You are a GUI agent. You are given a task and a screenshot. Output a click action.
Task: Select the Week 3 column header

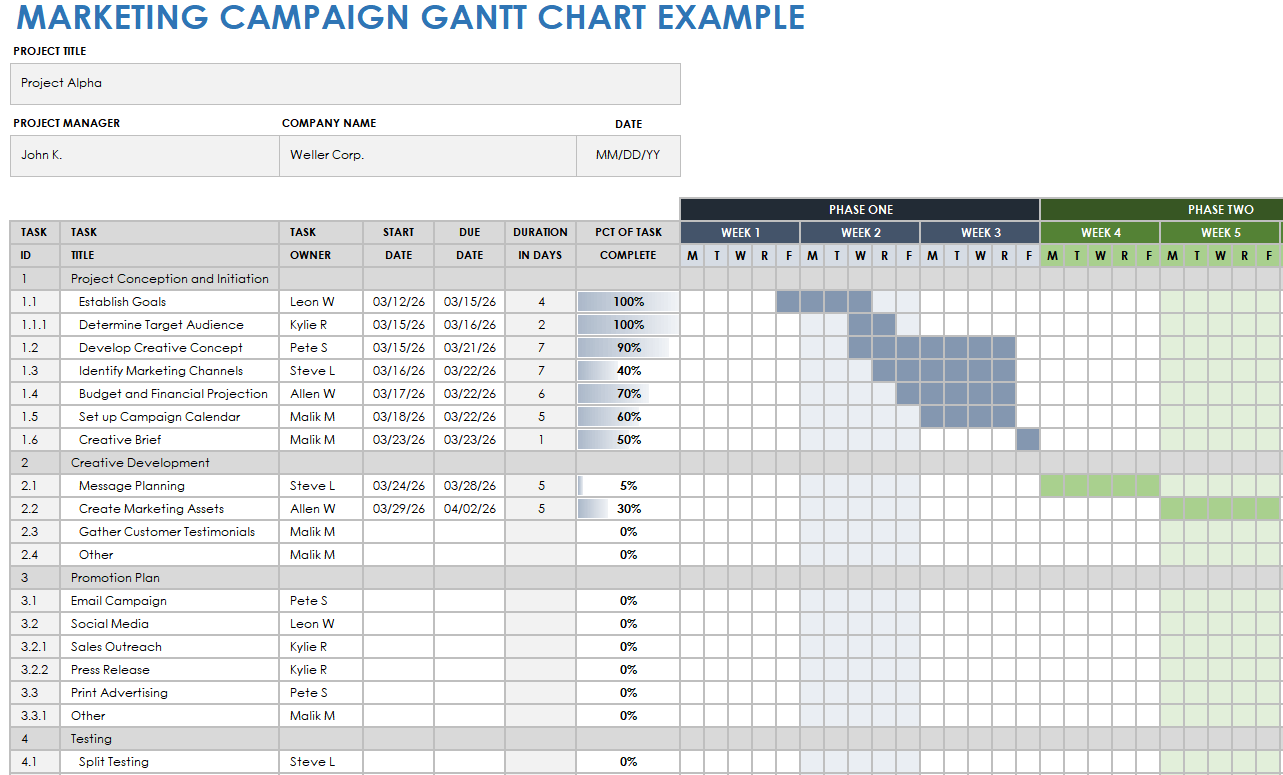pyautogui.click(x=980, y=233)
